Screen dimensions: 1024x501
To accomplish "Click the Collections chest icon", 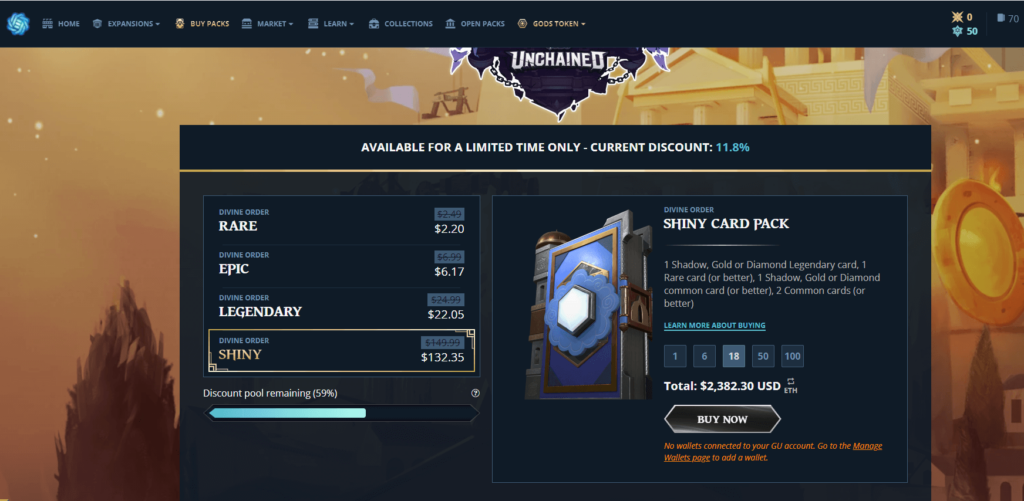I will (x=374, y=24).
